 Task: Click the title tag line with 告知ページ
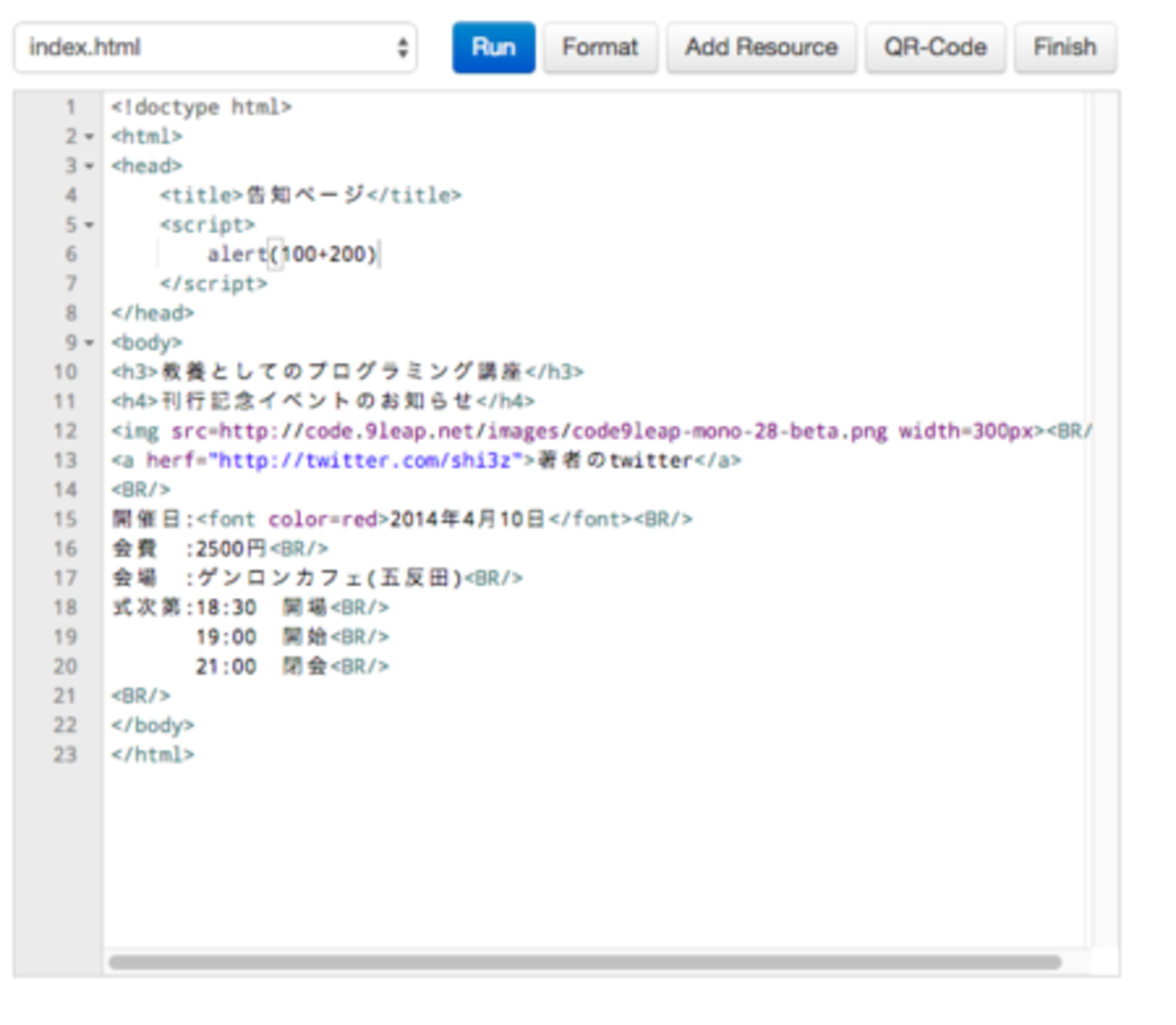click(311, 196)
